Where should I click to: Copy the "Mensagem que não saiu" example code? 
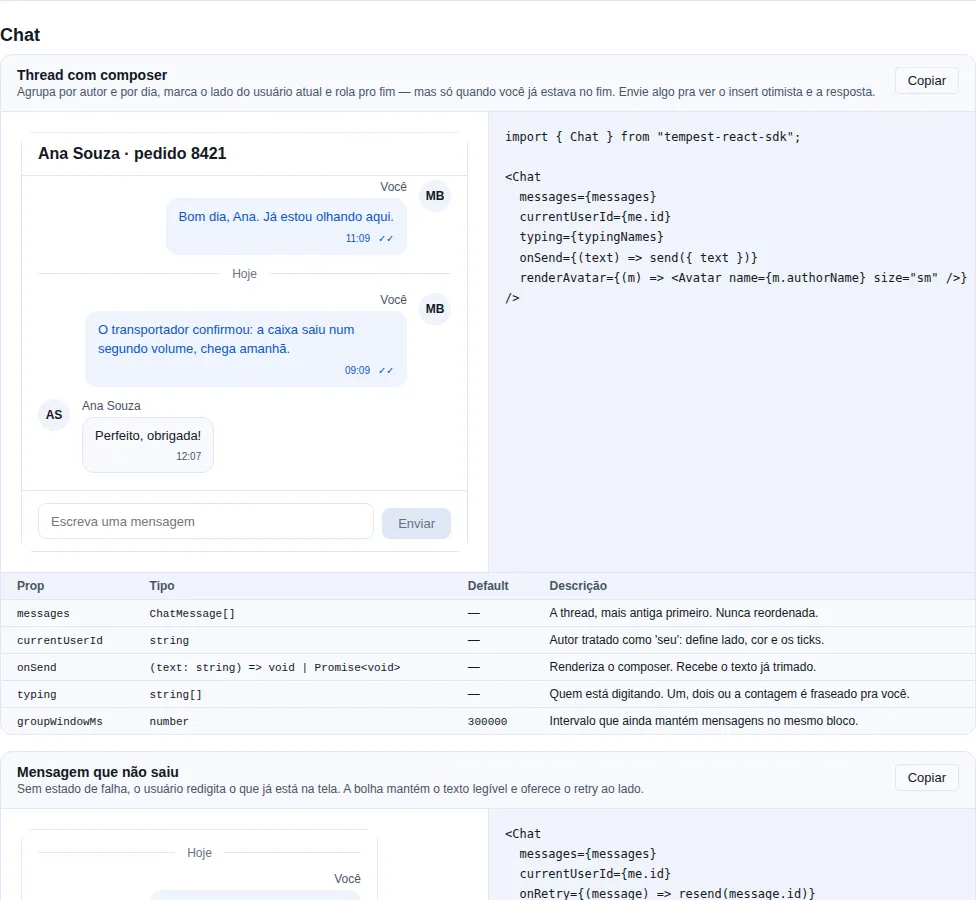point(926,777)
